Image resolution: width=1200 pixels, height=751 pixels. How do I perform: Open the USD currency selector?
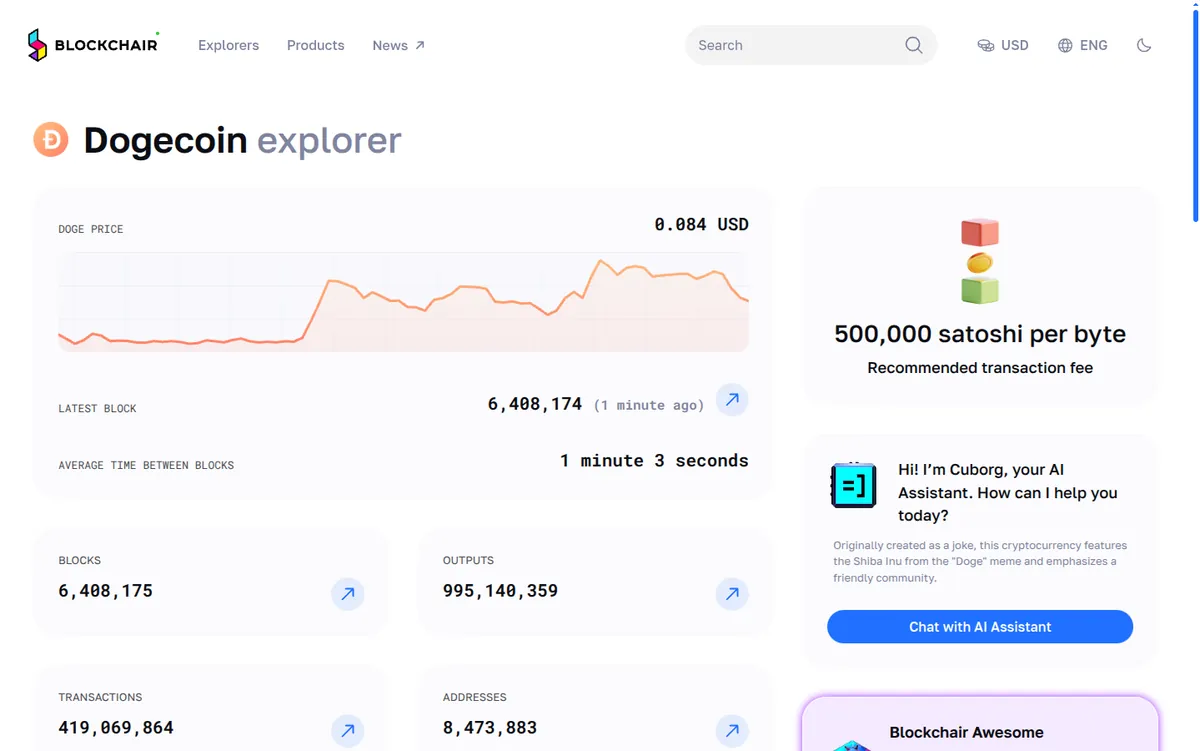tap(1003, 45)
